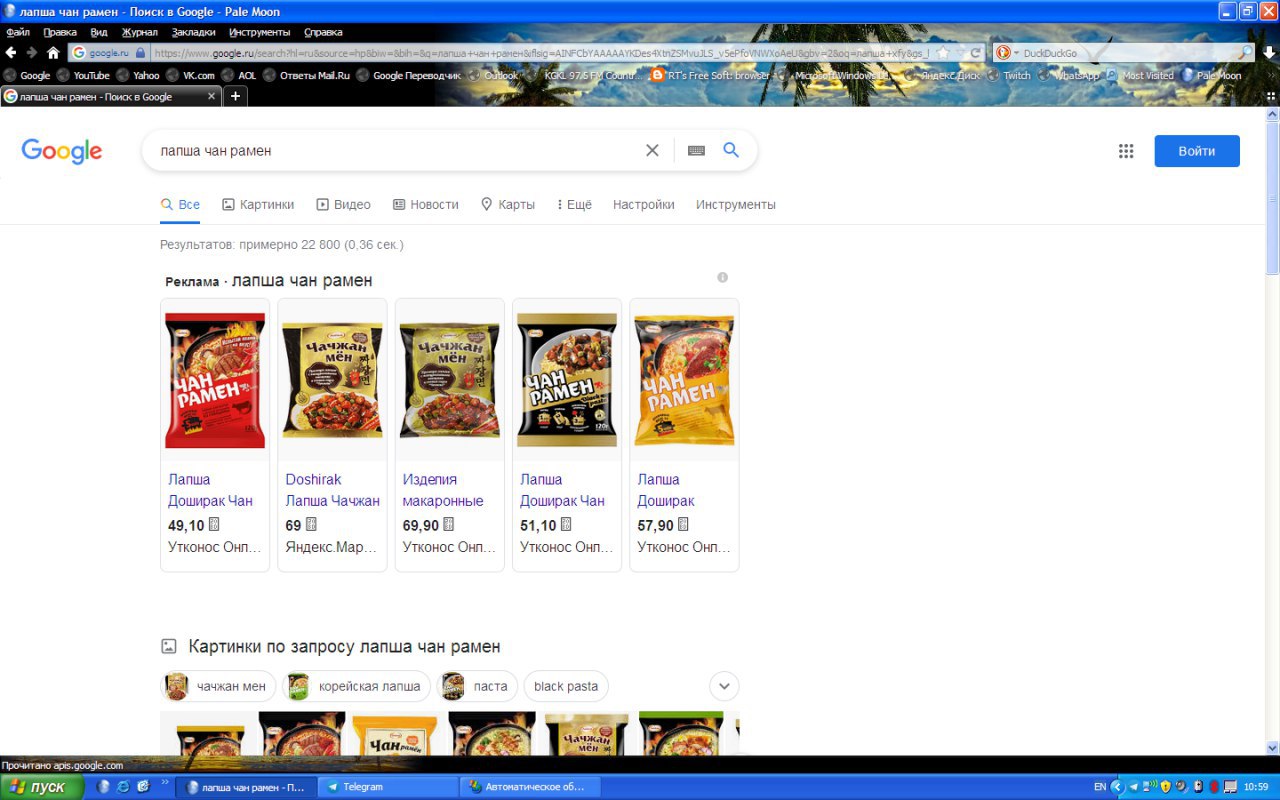This screenshot has height=800, width=1280.
Task: Open the browser home page icon
Action: click(53, 53)
